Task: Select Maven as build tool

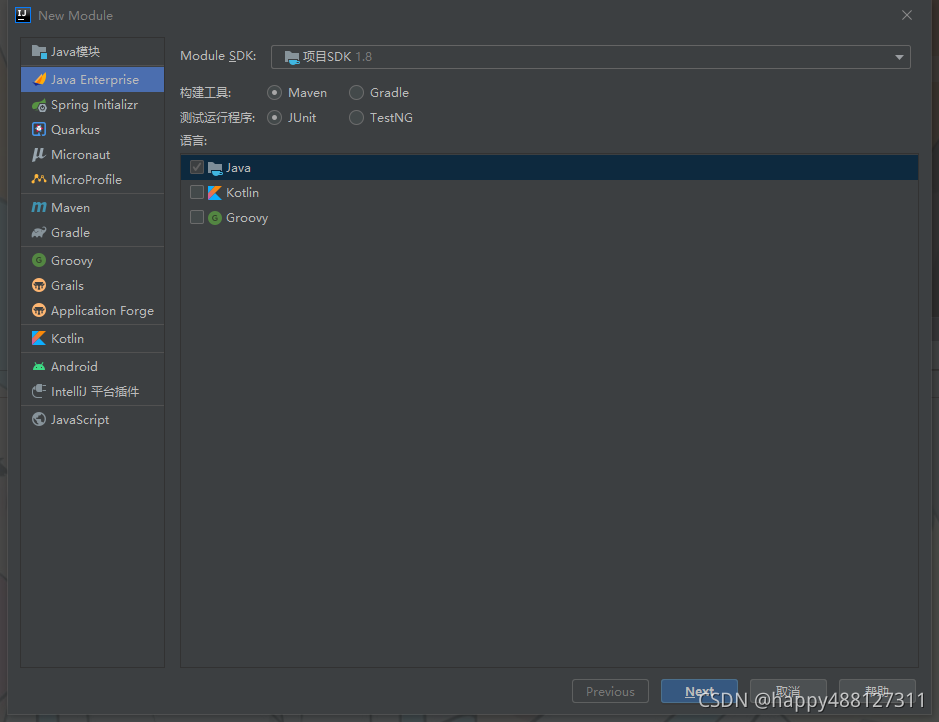Action: pos(274,93)
